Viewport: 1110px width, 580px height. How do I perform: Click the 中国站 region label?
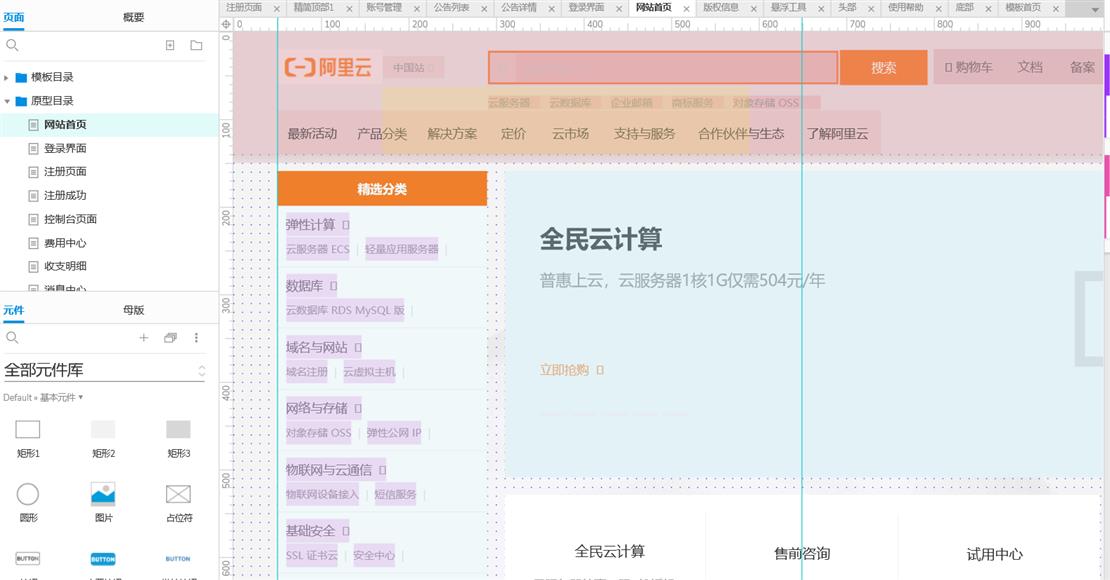(x=408, y=68)
